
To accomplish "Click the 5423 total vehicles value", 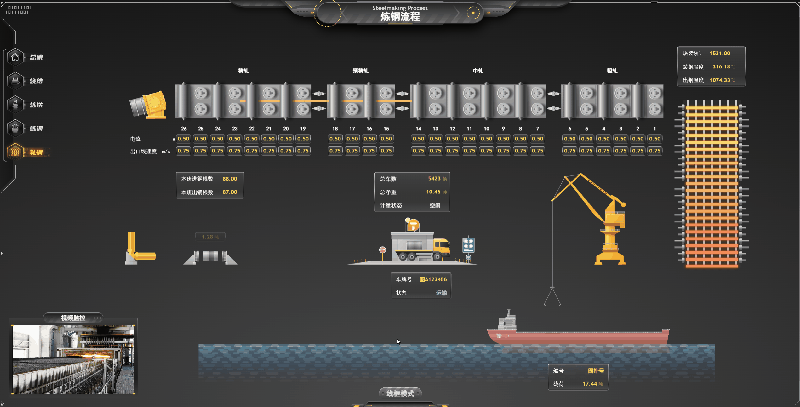I will pos(434,179).
